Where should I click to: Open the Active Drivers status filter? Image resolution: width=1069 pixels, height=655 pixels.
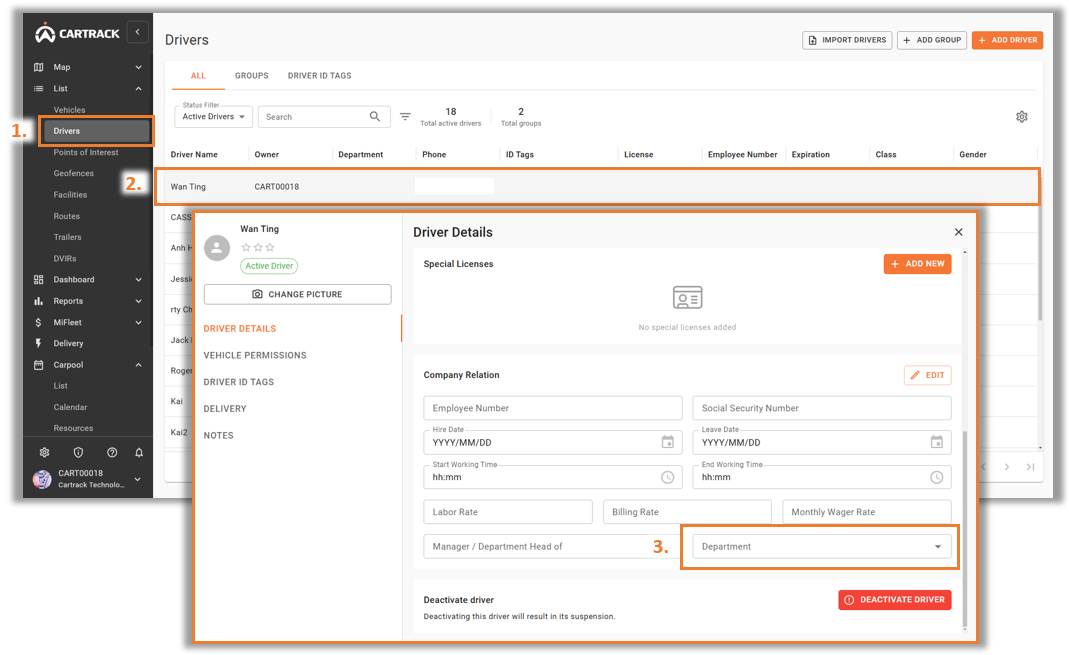tap(213, 117)
